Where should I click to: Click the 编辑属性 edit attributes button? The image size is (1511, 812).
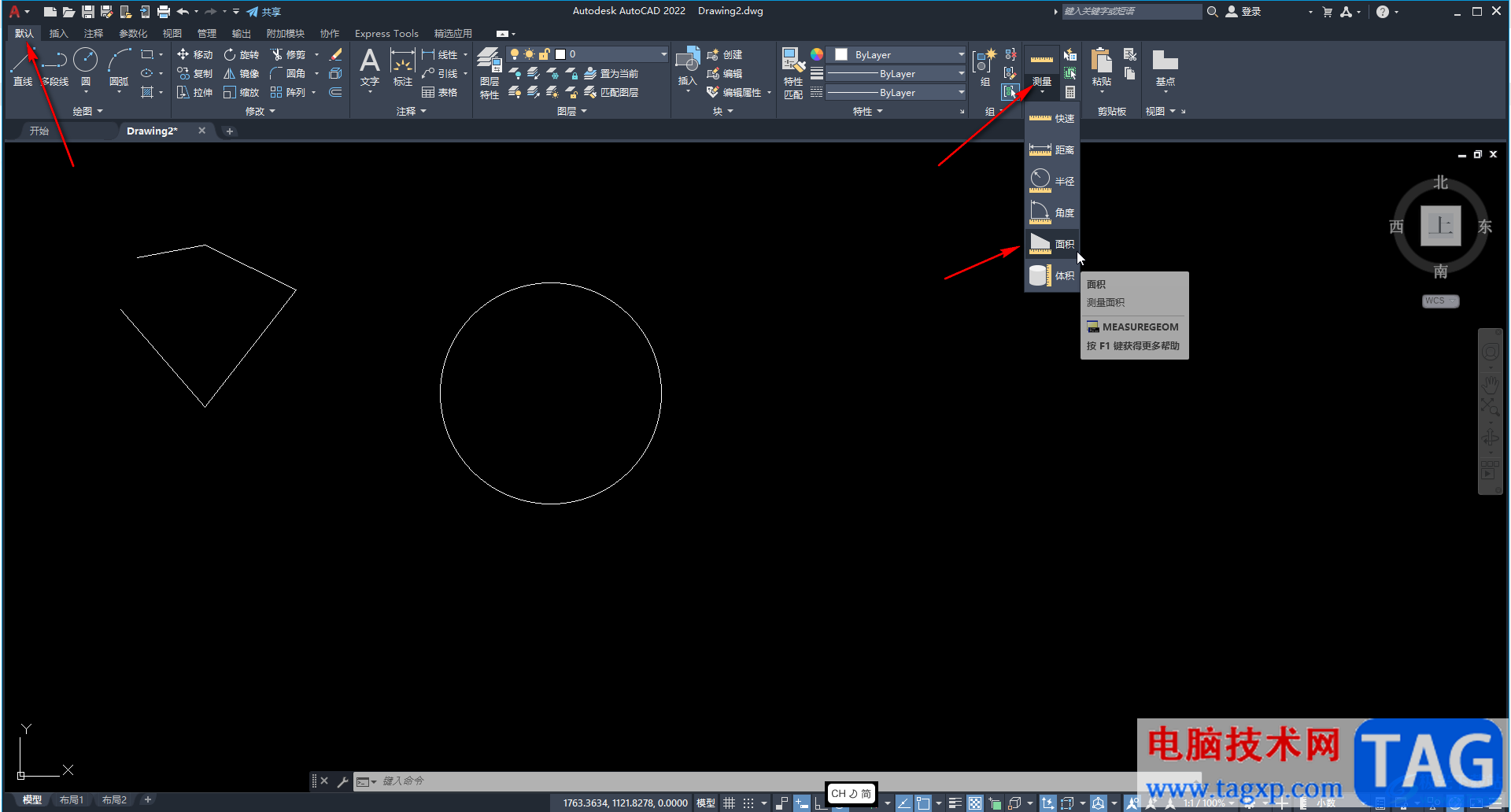coord(733,92)
